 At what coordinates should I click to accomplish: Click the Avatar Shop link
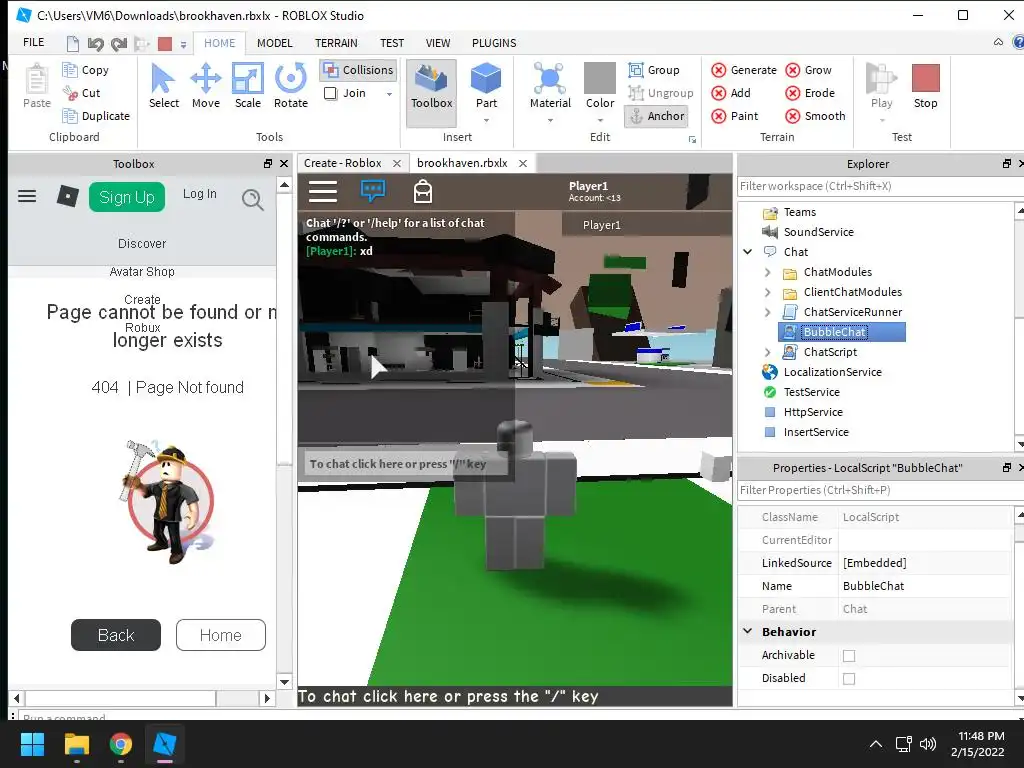(142, 272)
